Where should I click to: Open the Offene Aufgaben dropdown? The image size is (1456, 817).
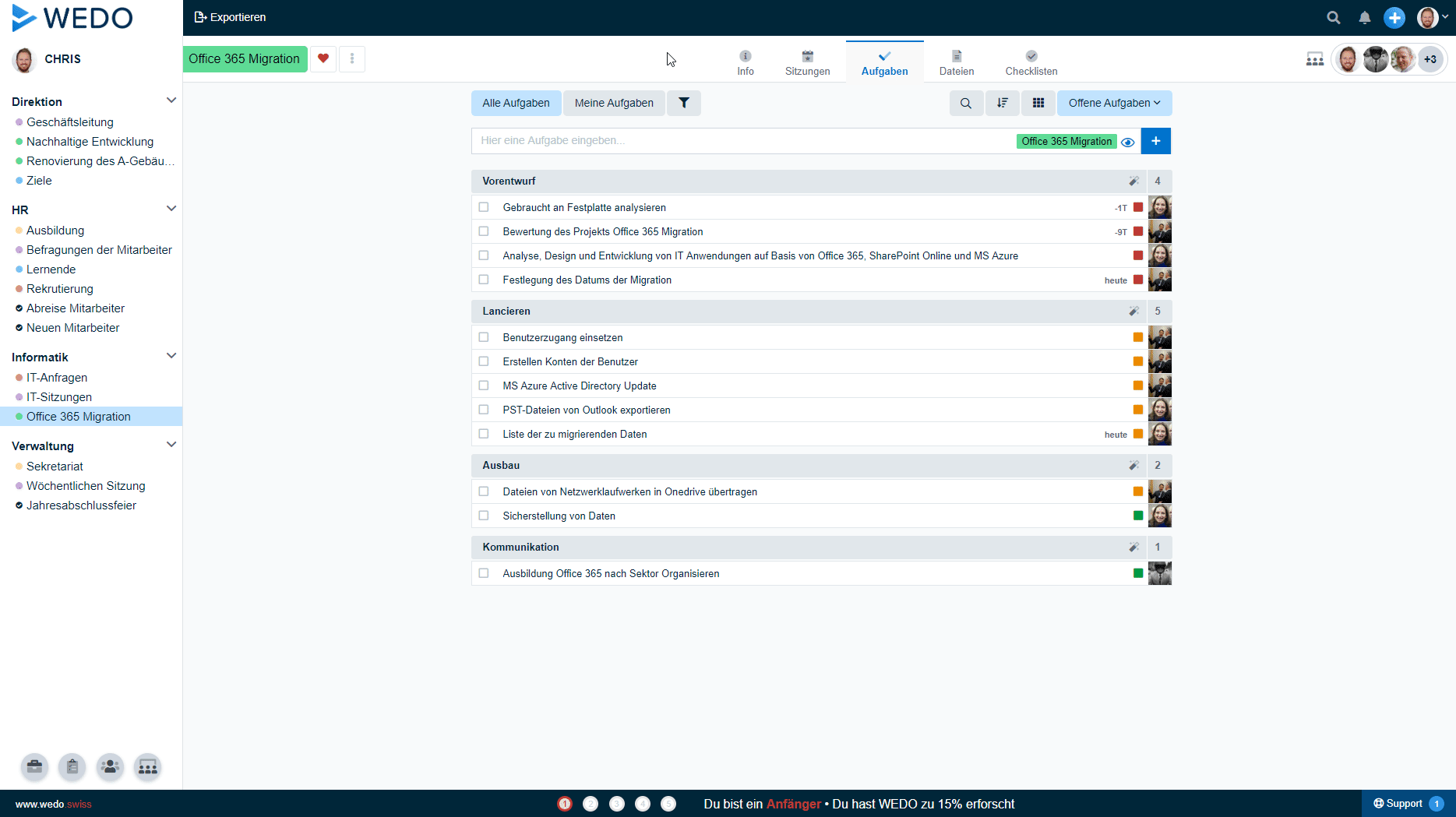(1114, 103)
